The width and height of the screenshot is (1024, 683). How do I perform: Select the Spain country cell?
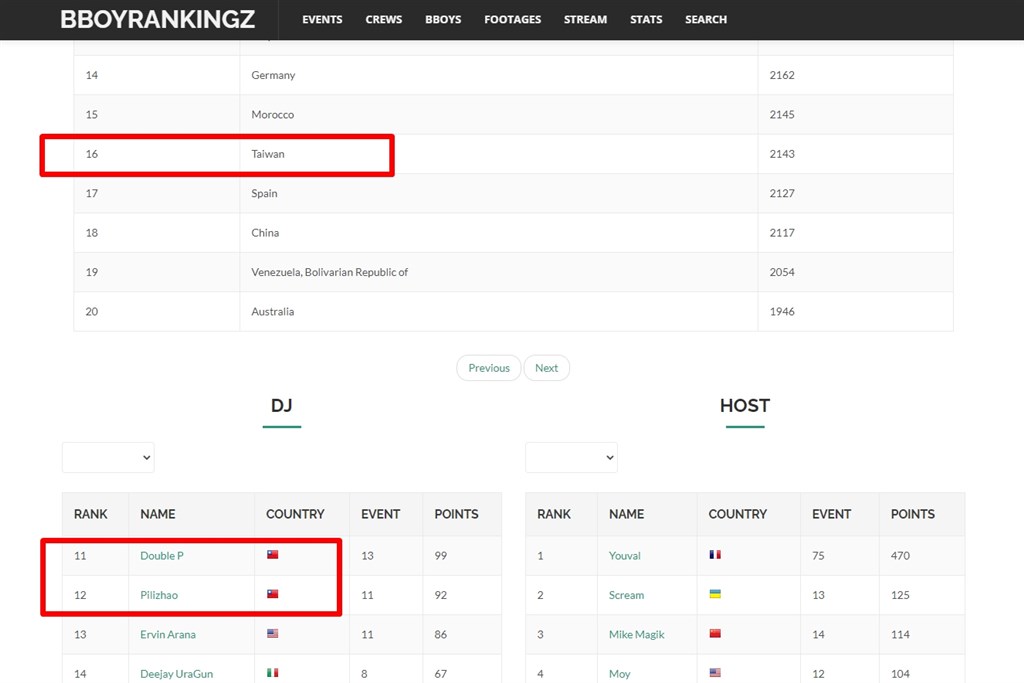click(498, 193)
